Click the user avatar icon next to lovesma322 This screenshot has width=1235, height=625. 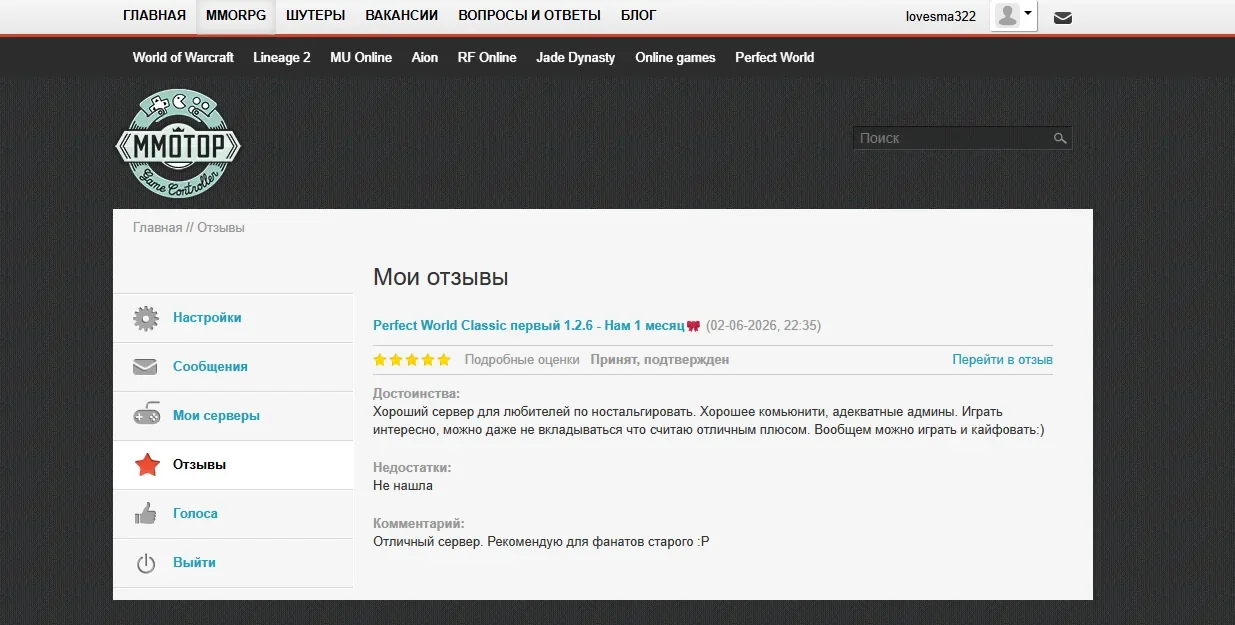pos(1007,15)
